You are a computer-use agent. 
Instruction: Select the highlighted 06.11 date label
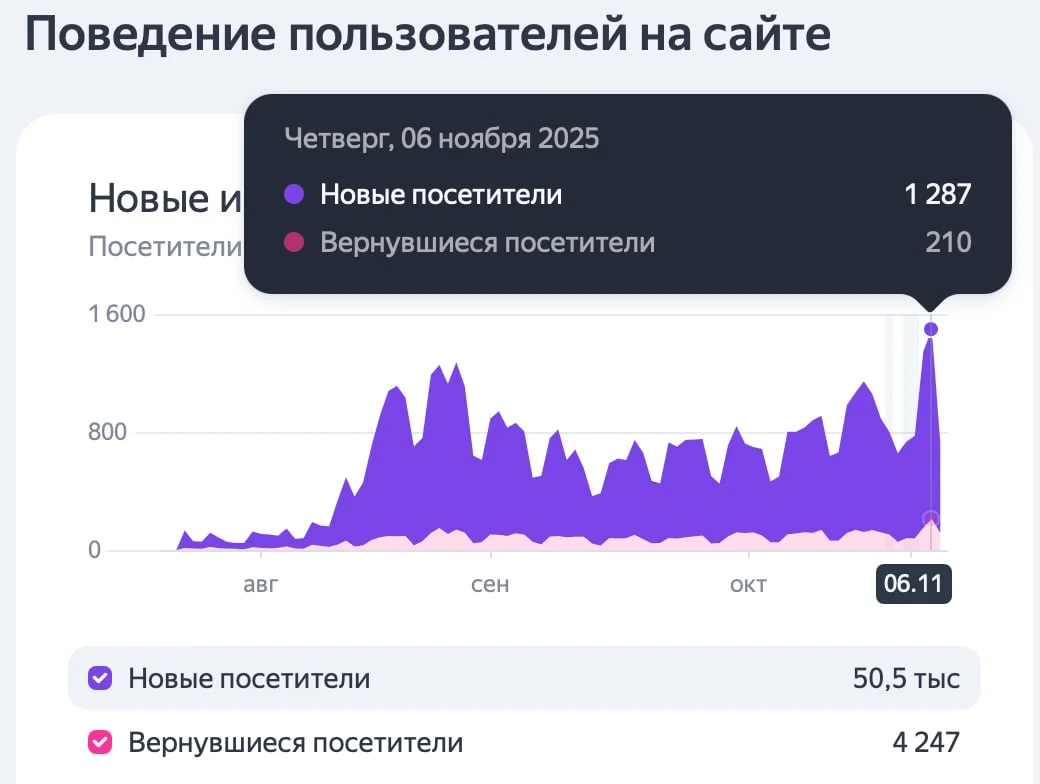pyautogui.click(x=913, y=585)
